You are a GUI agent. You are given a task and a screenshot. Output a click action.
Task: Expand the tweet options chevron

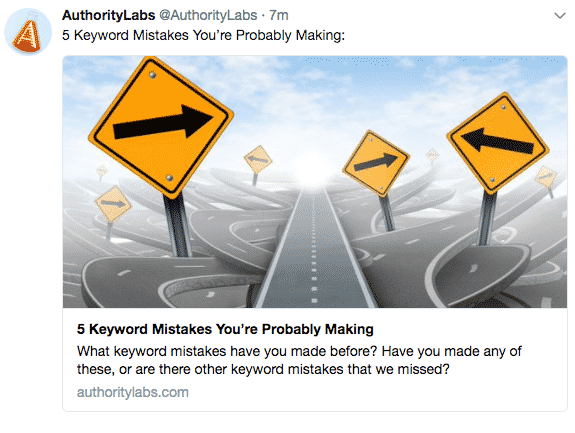click(x=560, y=16)
